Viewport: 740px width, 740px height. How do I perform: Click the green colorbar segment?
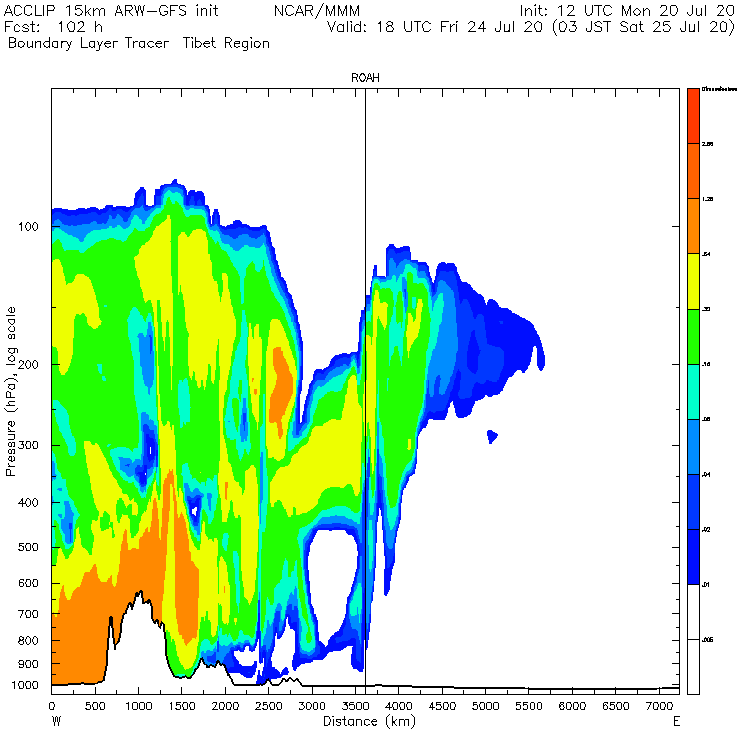coord(693,336)
